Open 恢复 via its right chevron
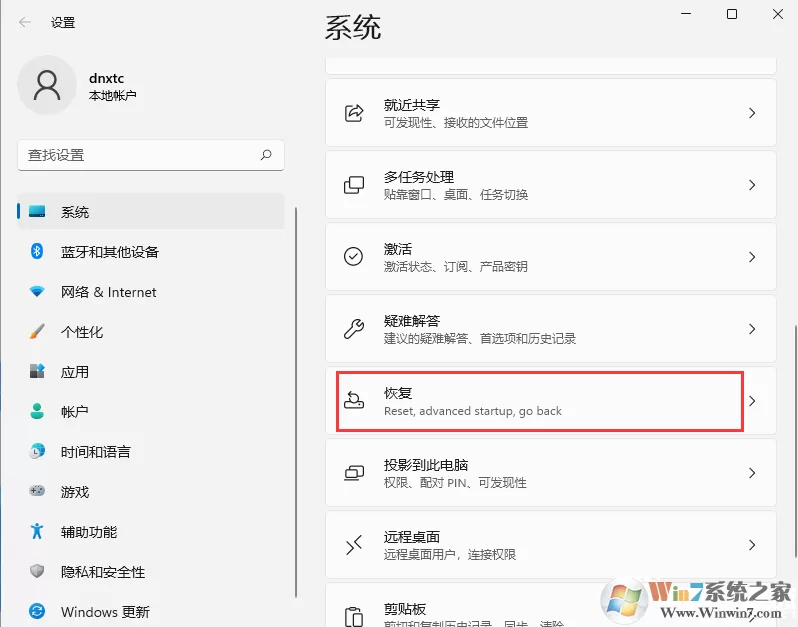The width and height of the screenshot is (798, 627). (752, 401)
